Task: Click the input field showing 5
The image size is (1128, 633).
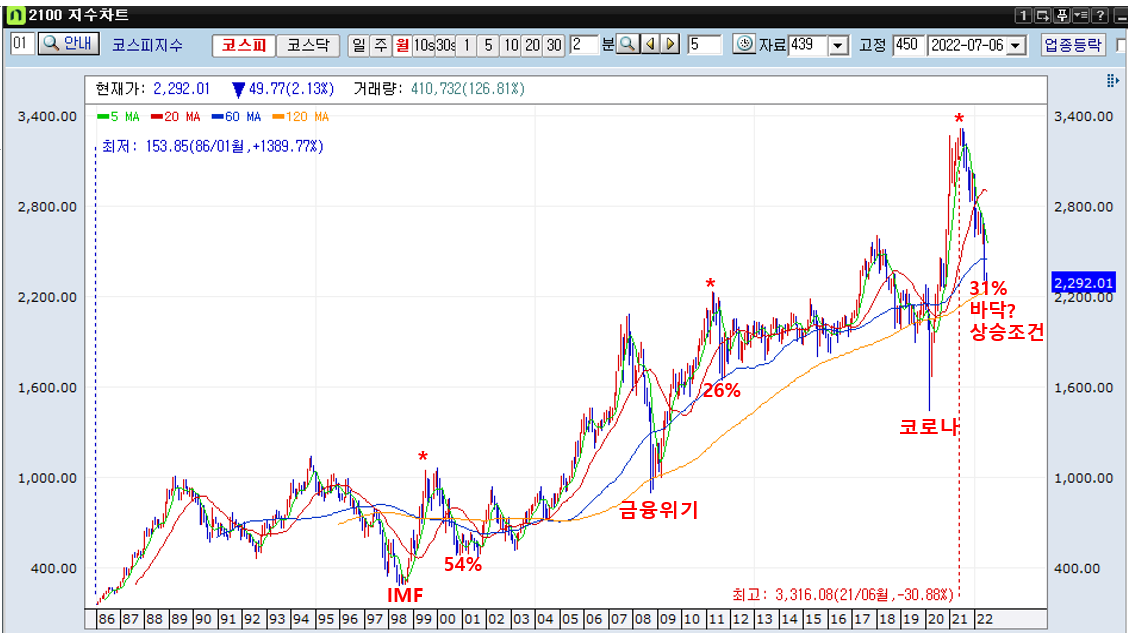Action: coord(704,45)
